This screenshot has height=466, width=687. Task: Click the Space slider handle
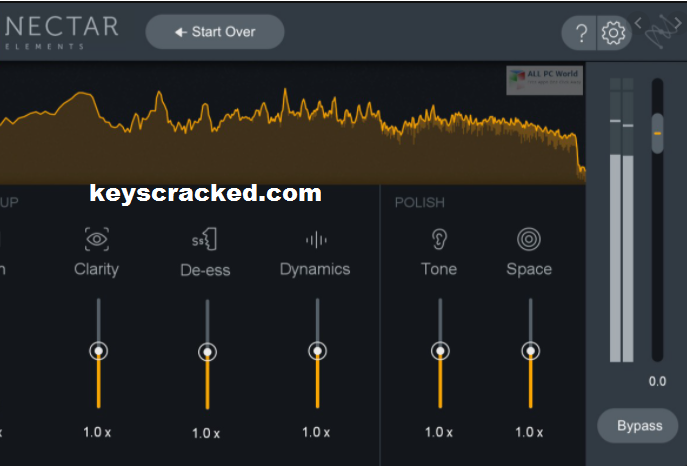pyautogui.click(x=531, y=351)
